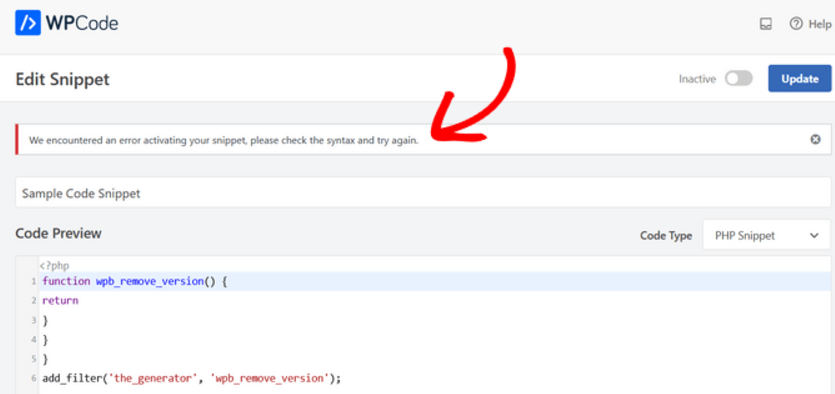The width and height of the screenshot is (835, 394).
Task: Click the add_filter code line
Action: tap(191, 379)
